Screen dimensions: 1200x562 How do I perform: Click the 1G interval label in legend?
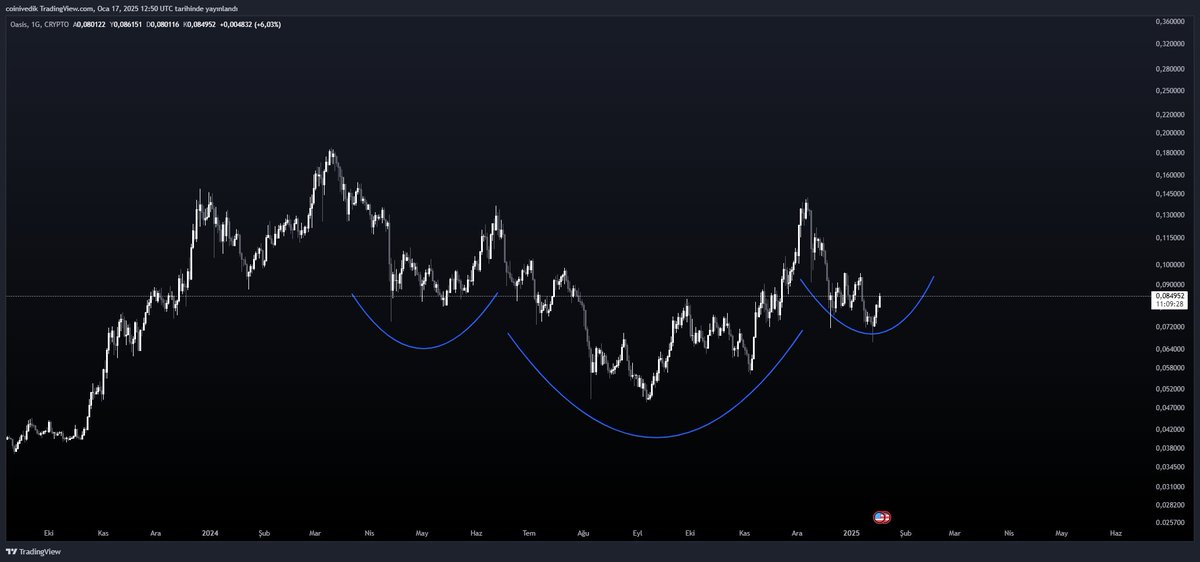tap(35, 23)
